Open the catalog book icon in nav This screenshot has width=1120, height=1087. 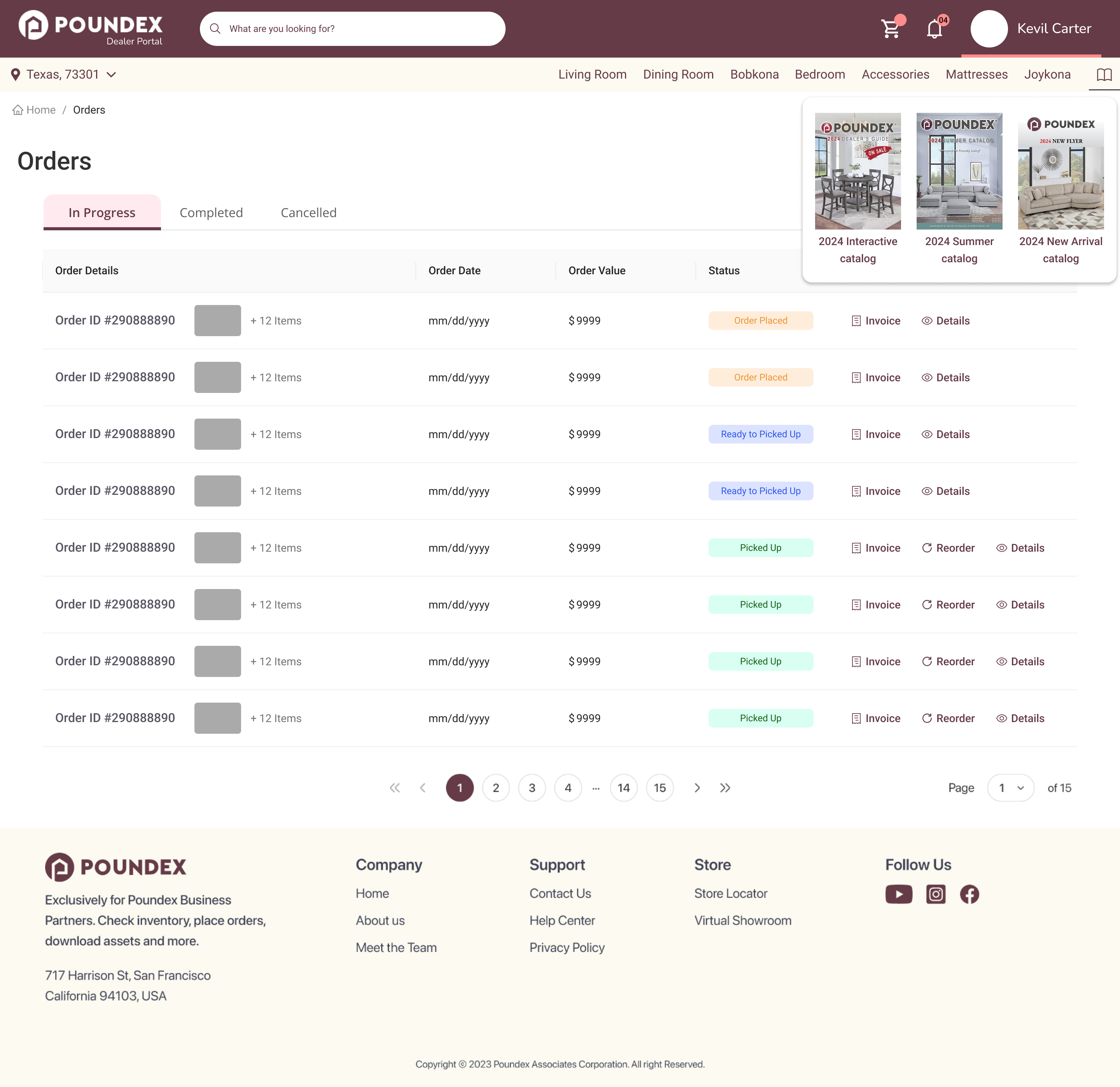[x=1104, y=74]
